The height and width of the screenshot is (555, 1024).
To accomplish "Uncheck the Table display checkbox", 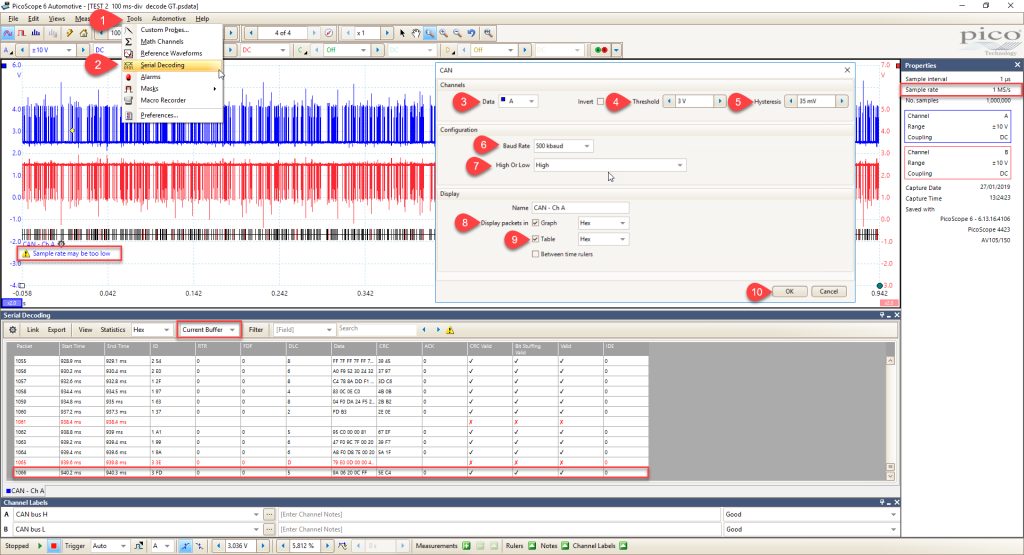I will coord(536,239).
